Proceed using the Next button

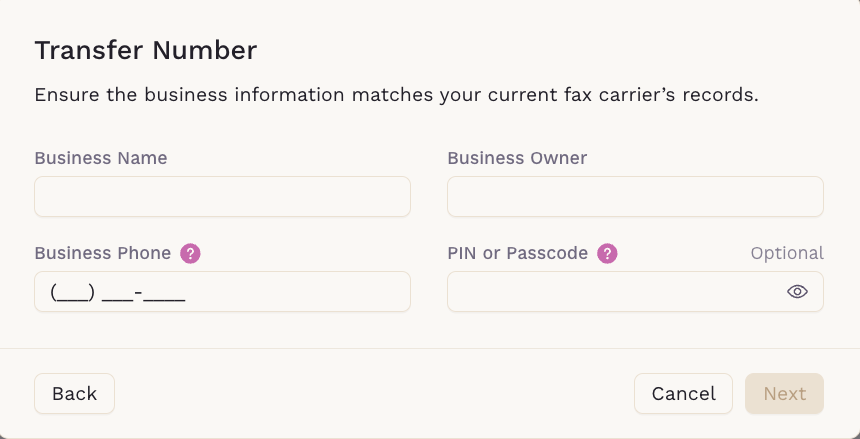(x=784, y=393)
